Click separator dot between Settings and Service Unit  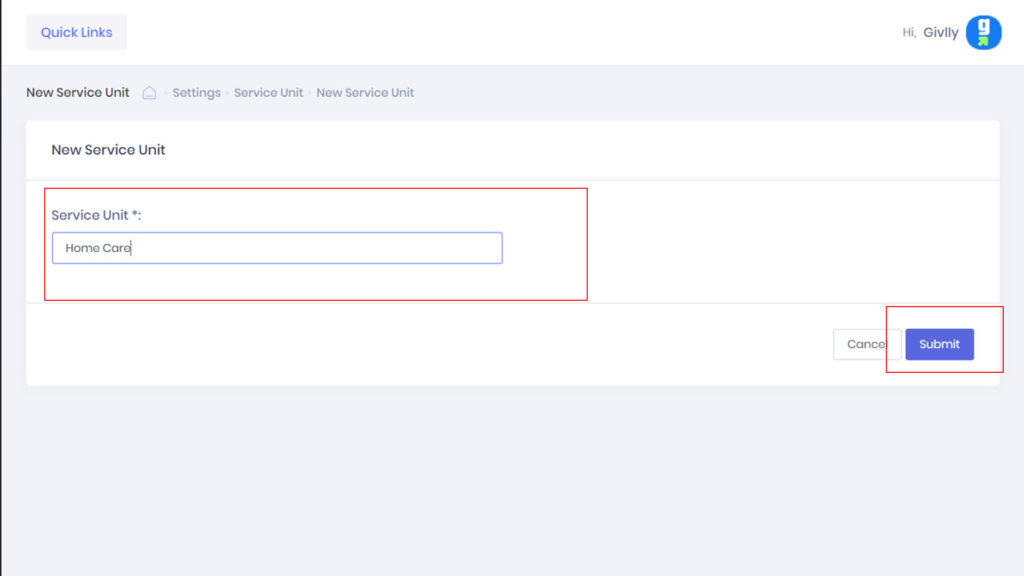pos(228,93)
